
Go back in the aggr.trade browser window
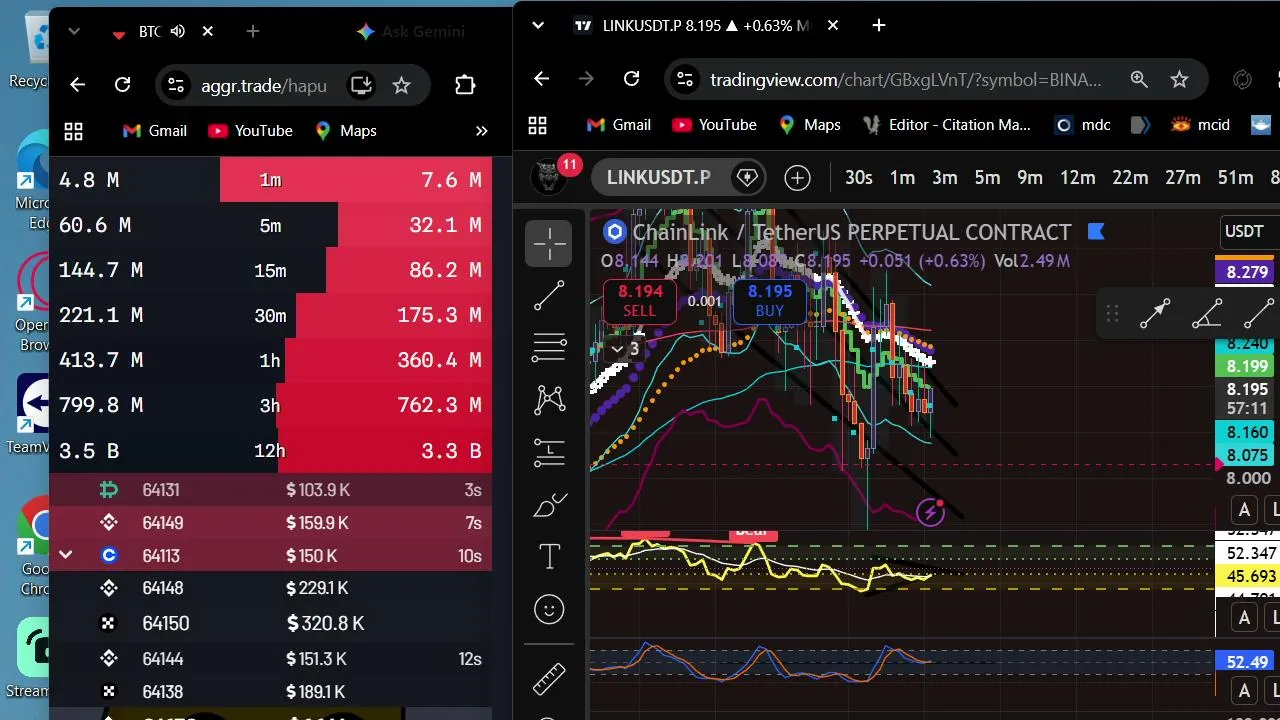click(77, 85)
